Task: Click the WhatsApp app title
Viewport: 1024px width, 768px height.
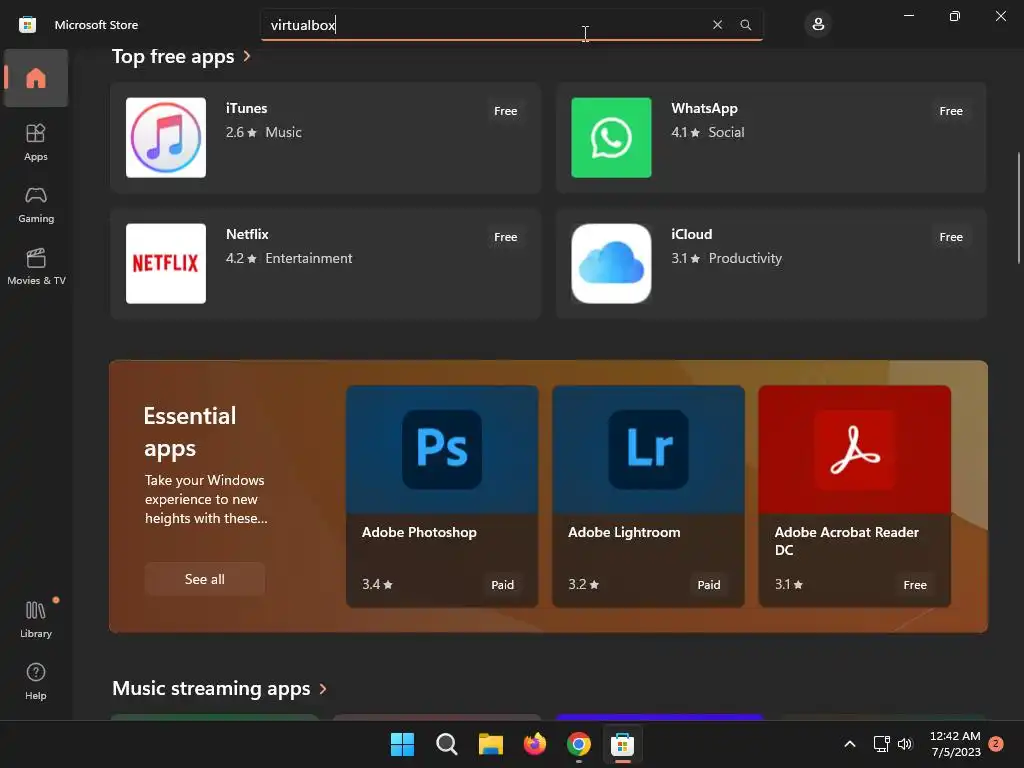Action: (704, 108)
